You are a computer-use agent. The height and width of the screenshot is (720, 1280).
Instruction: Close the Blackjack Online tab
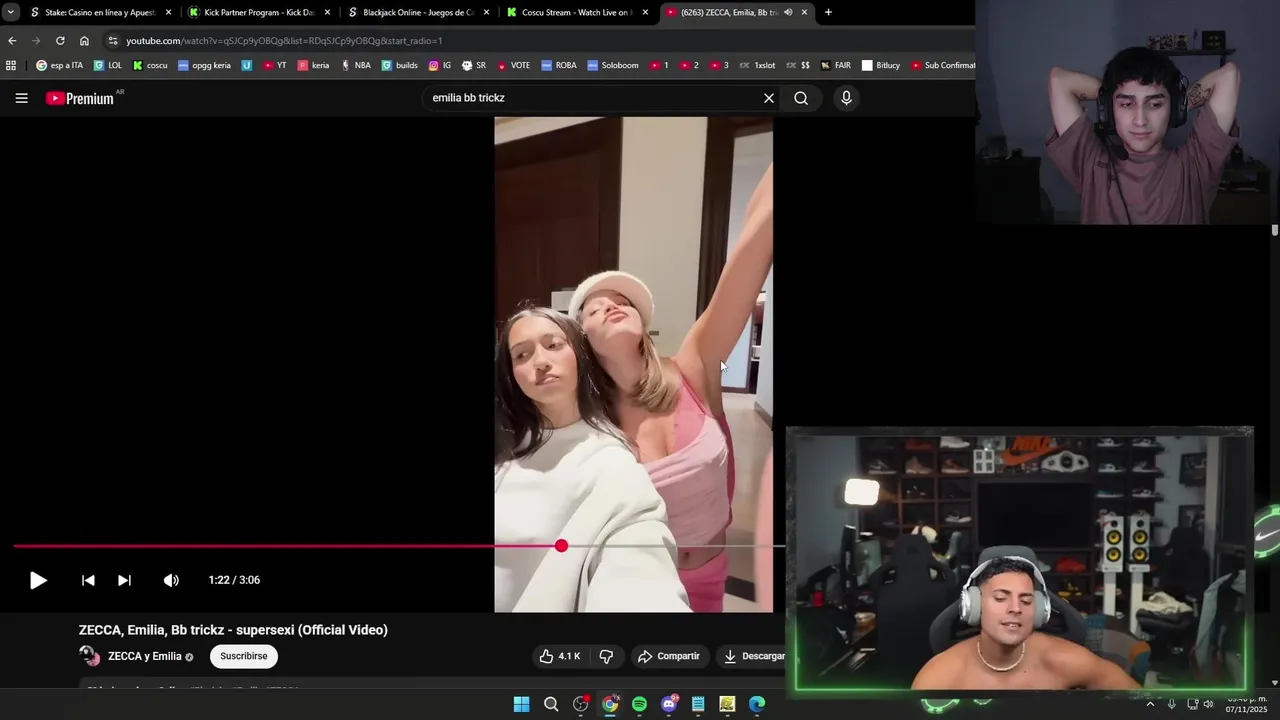(x=486, y=12)
